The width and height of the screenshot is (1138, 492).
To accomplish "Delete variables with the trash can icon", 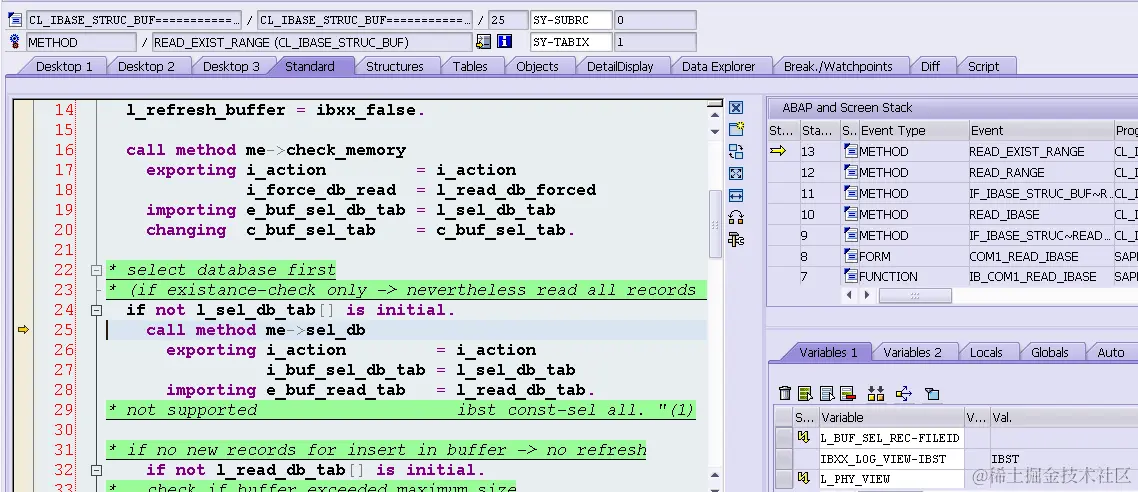I will coord(785,393).
